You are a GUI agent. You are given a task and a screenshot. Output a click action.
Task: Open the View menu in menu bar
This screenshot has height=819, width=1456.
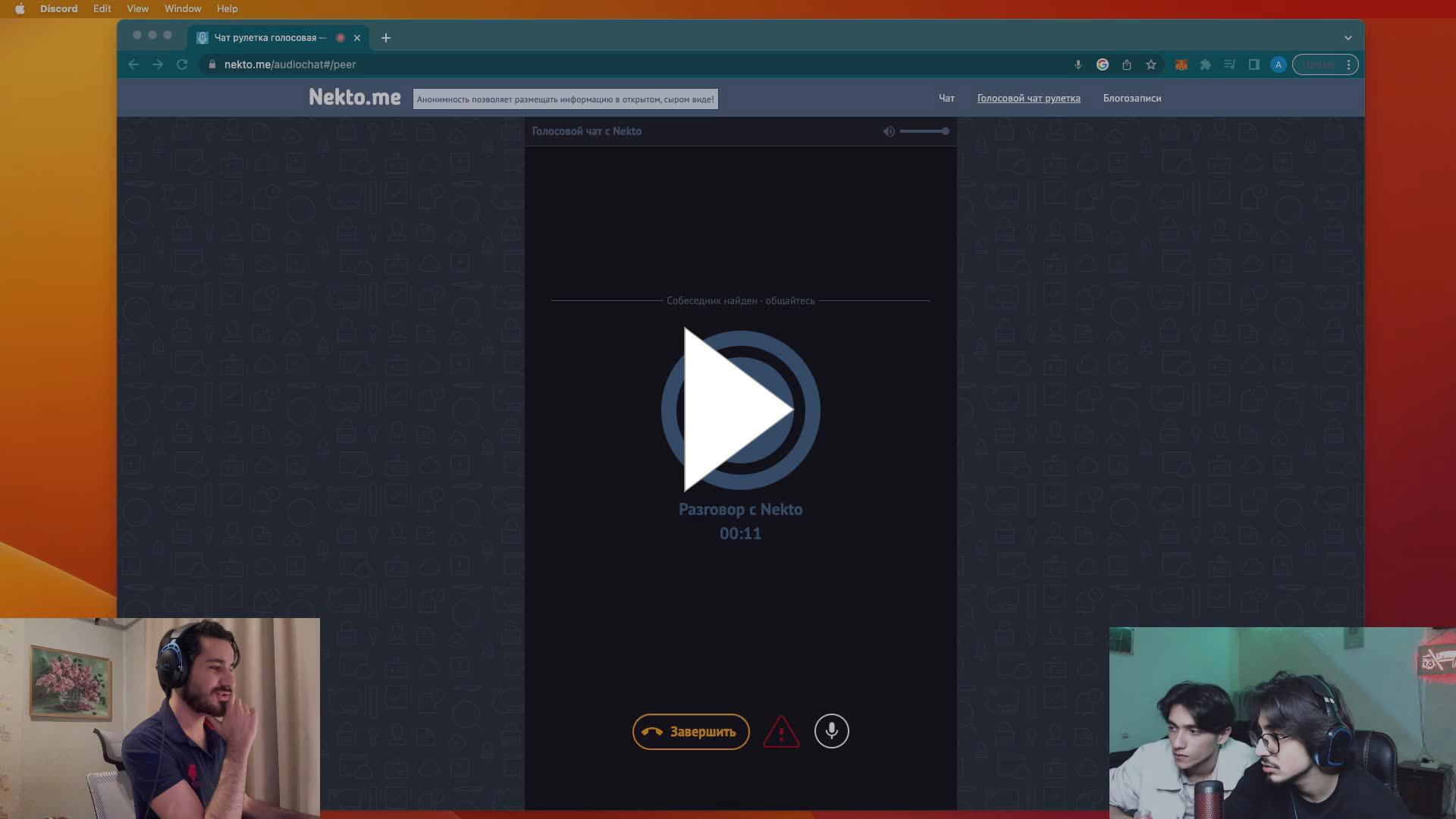click(x=137, y=9)
